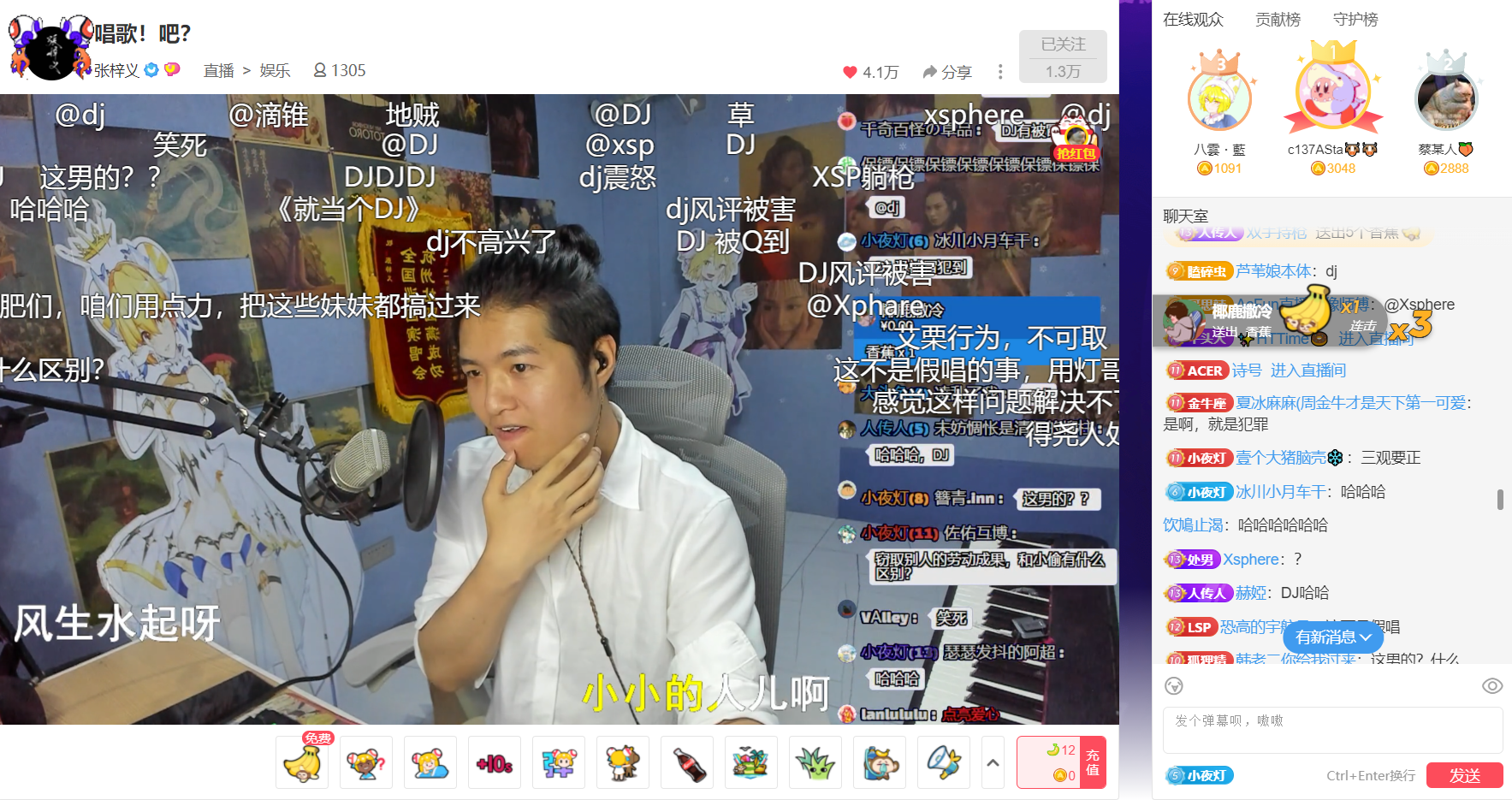Click username 芦苇娘本体 in chat

click(x=1273, y=271)
